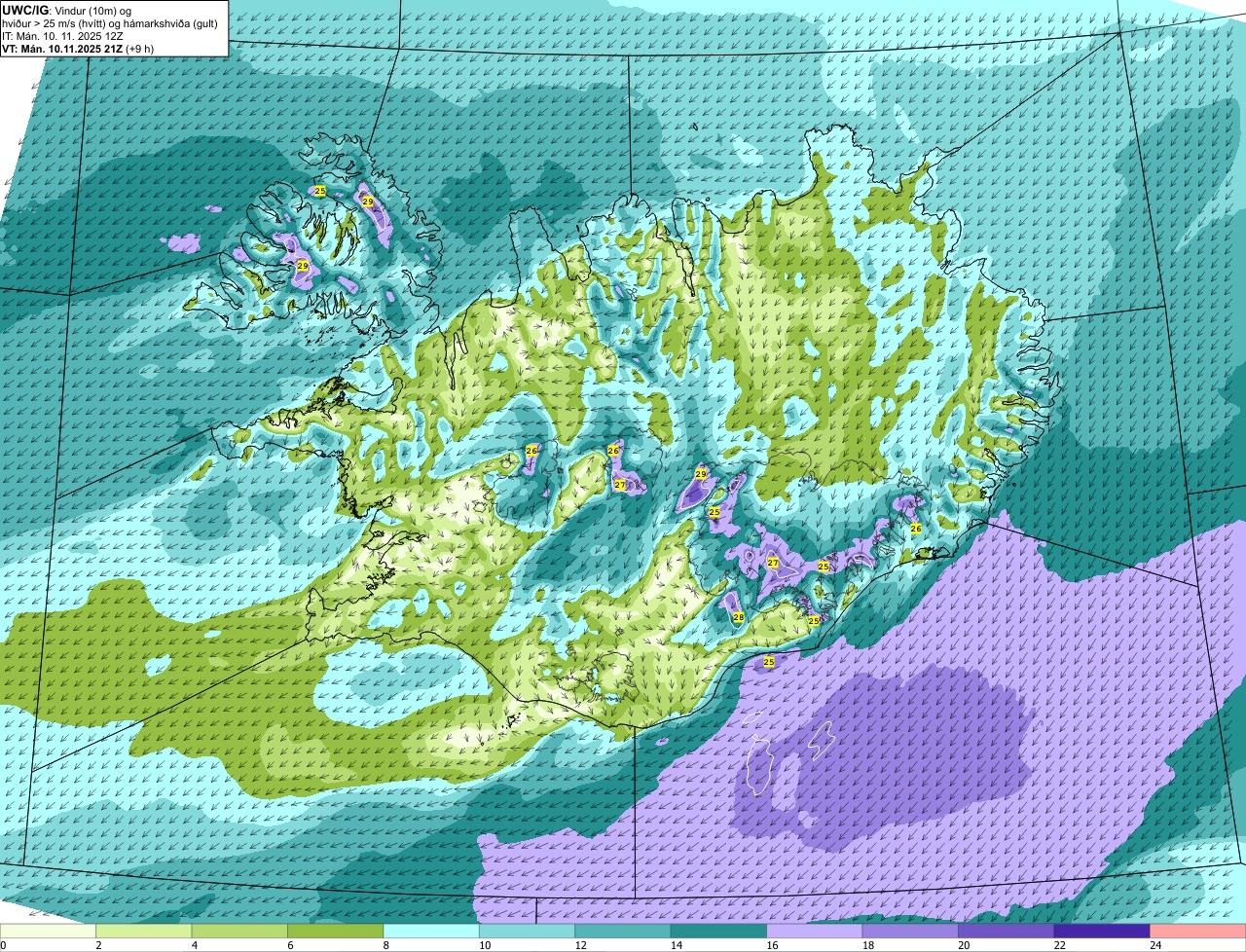Image resolution: width=1246 pixels, height=952 pixels.
Task: Select the pink above-24 m/s legend swatch
Action: tap(1198, 931)
